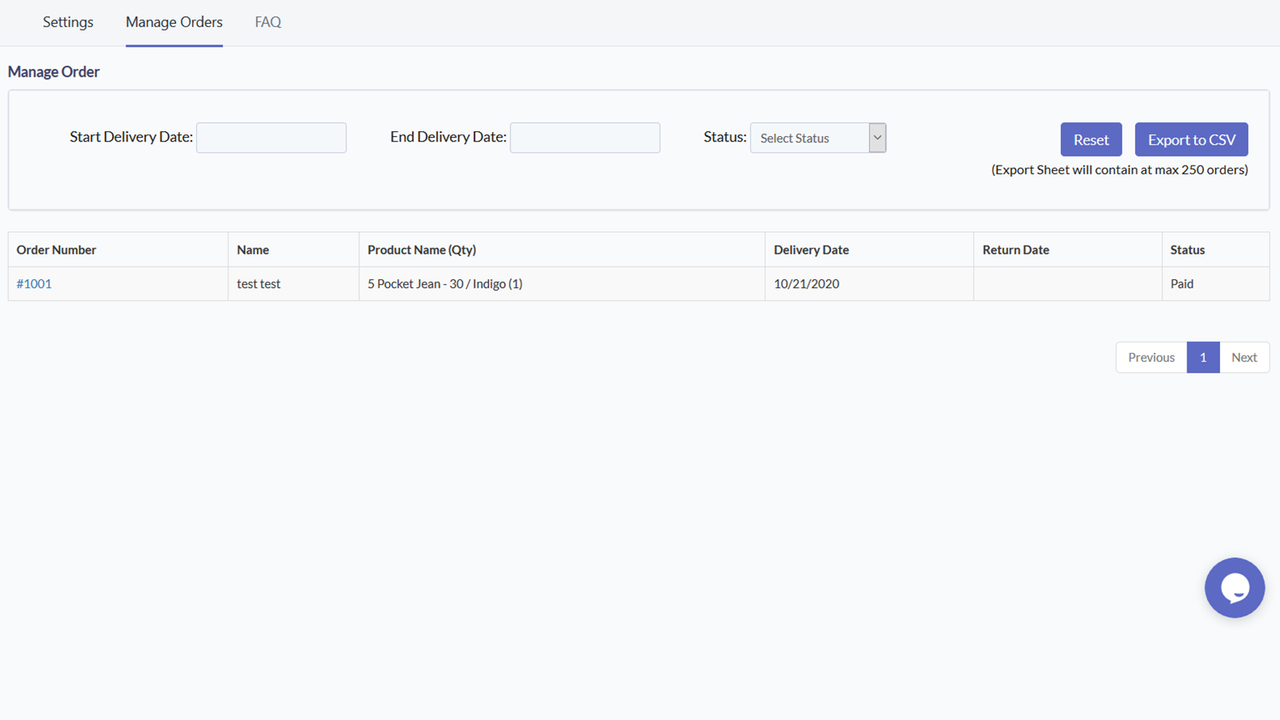Click the Previous page button
1280x720 pixels.
click(1150, 357)
